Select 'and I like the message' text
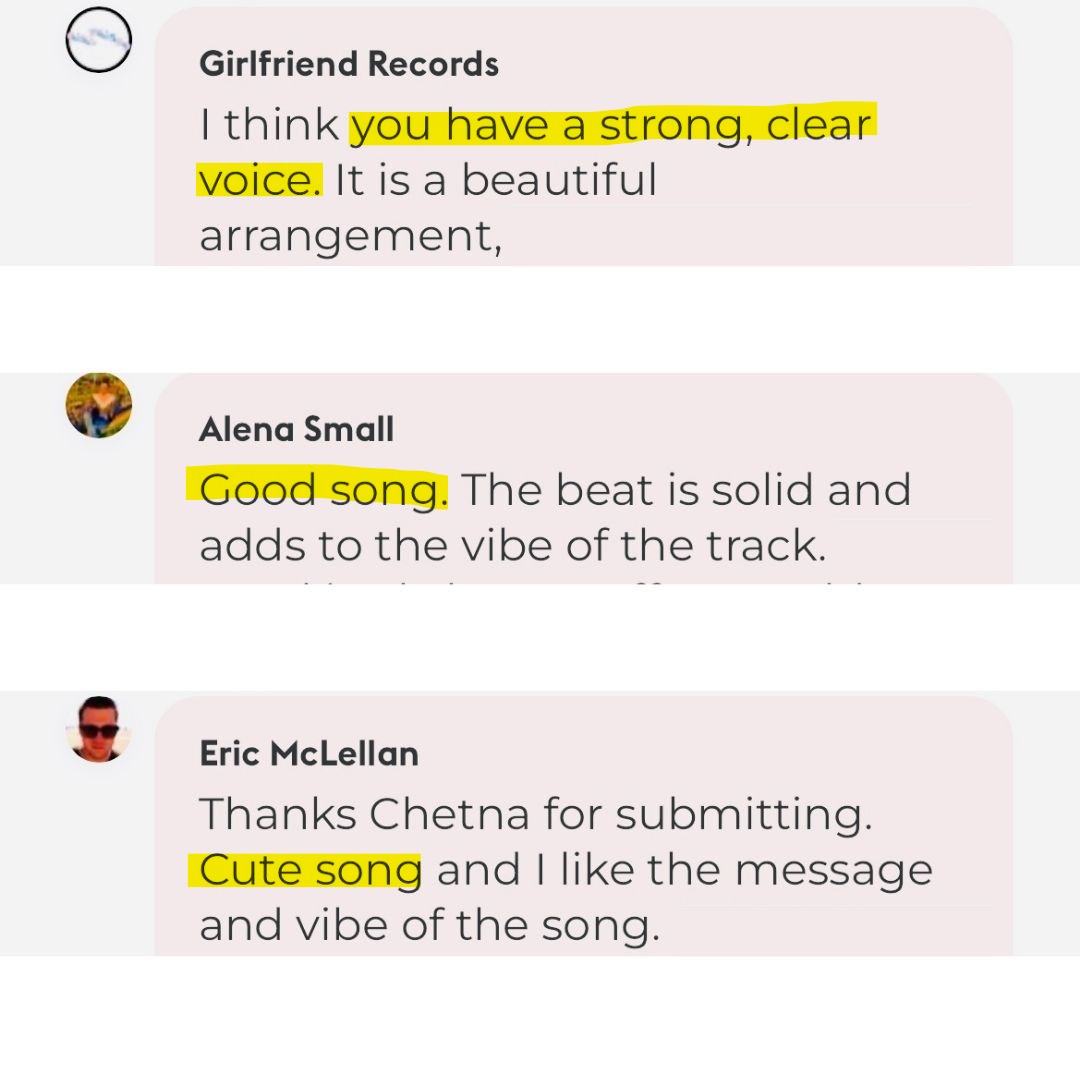This screenshot has width=1080, height=1080. coord(685,869)
